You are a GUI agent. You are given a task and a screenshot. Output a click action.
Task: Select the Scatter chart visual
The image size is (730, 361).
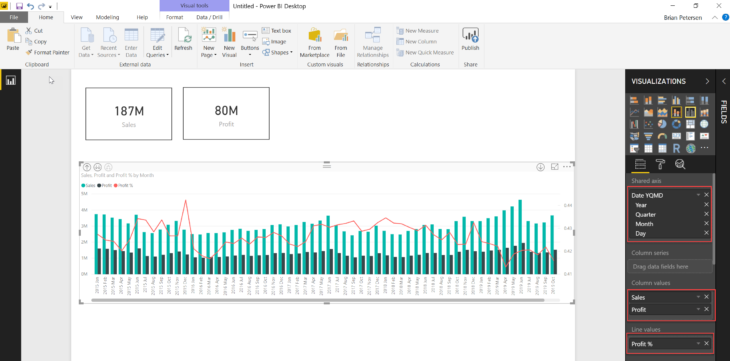click(x=648, y=124)
